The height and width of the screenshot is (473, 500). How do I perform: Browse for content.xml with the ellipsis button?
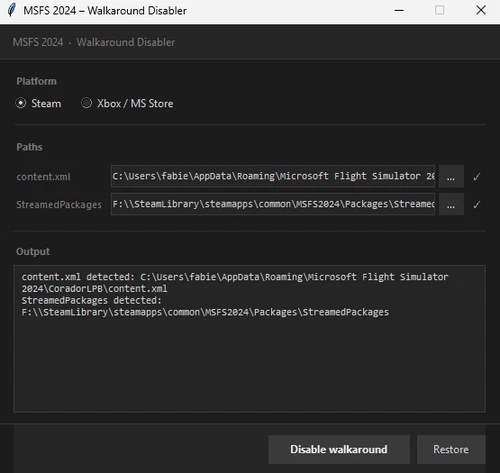click(451, 176)
